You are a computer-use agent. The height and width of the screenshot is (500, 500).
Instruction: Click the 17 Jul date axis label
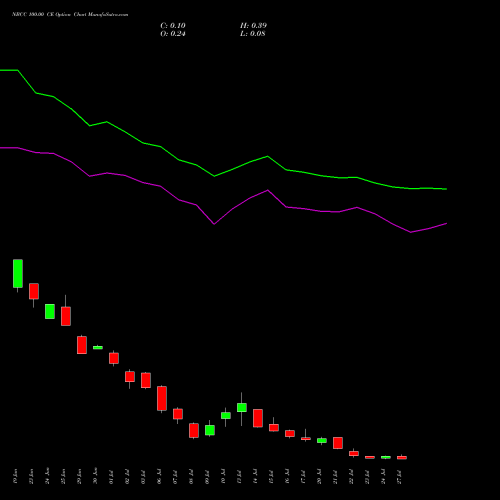(x=303, y=477)
